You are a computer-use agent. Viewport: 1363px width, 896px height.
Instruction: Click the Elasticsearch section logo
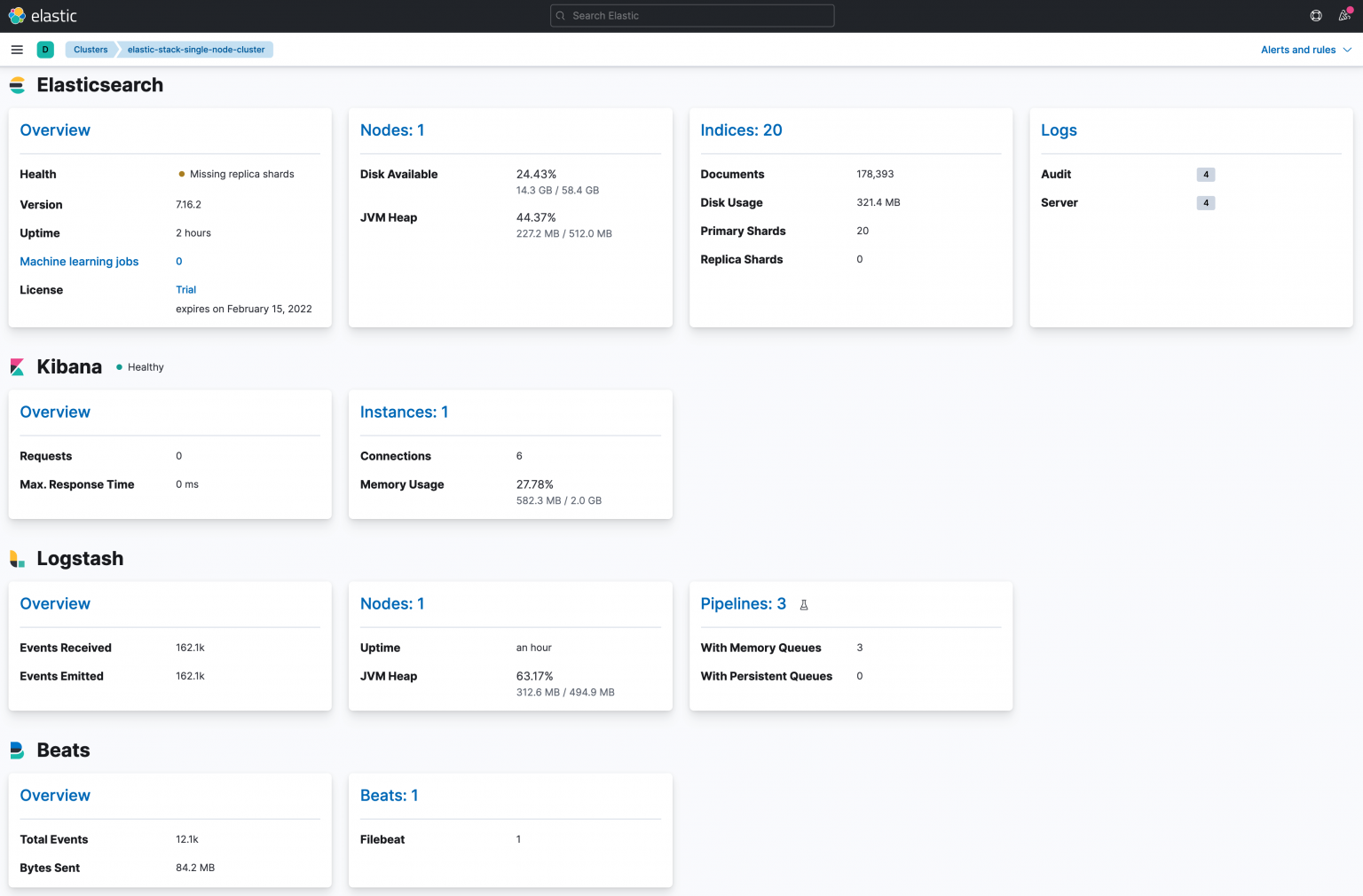(17, 85)
